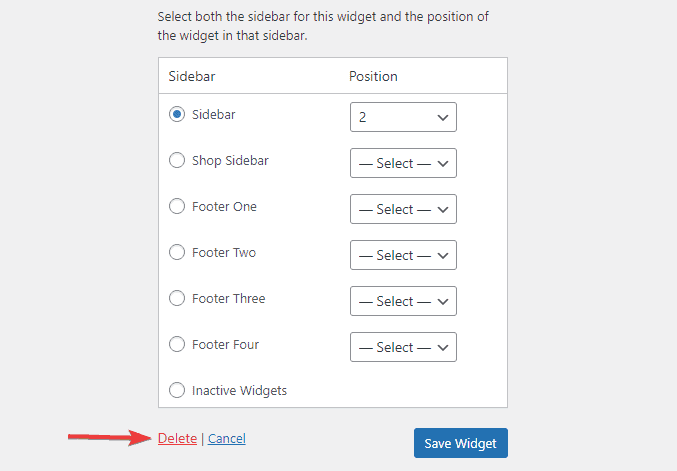This screenshot has height=471, width=677.
Task: Open the Footer Three position dropdown
Action: 403,301
